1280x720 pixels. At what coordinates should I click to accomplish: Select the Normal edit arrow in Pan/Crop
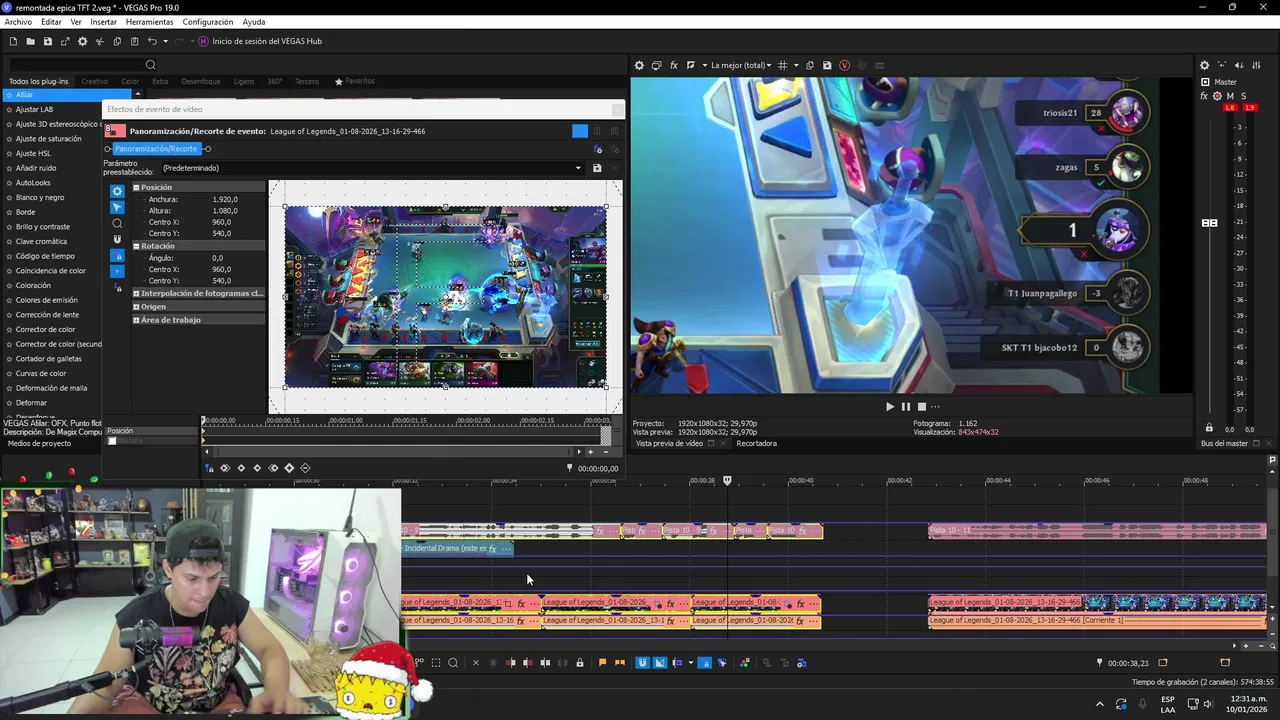click(117, 207)
